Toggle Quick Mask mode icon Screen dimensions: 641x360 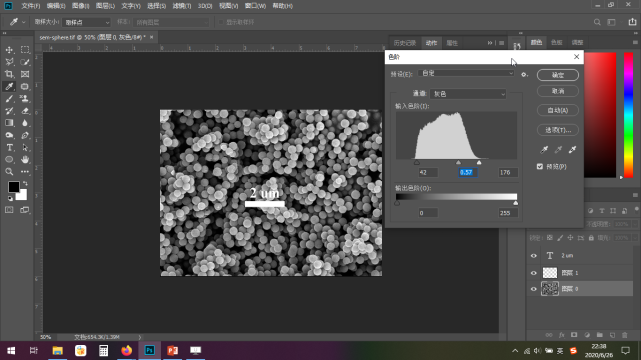(x=9, y=210)
